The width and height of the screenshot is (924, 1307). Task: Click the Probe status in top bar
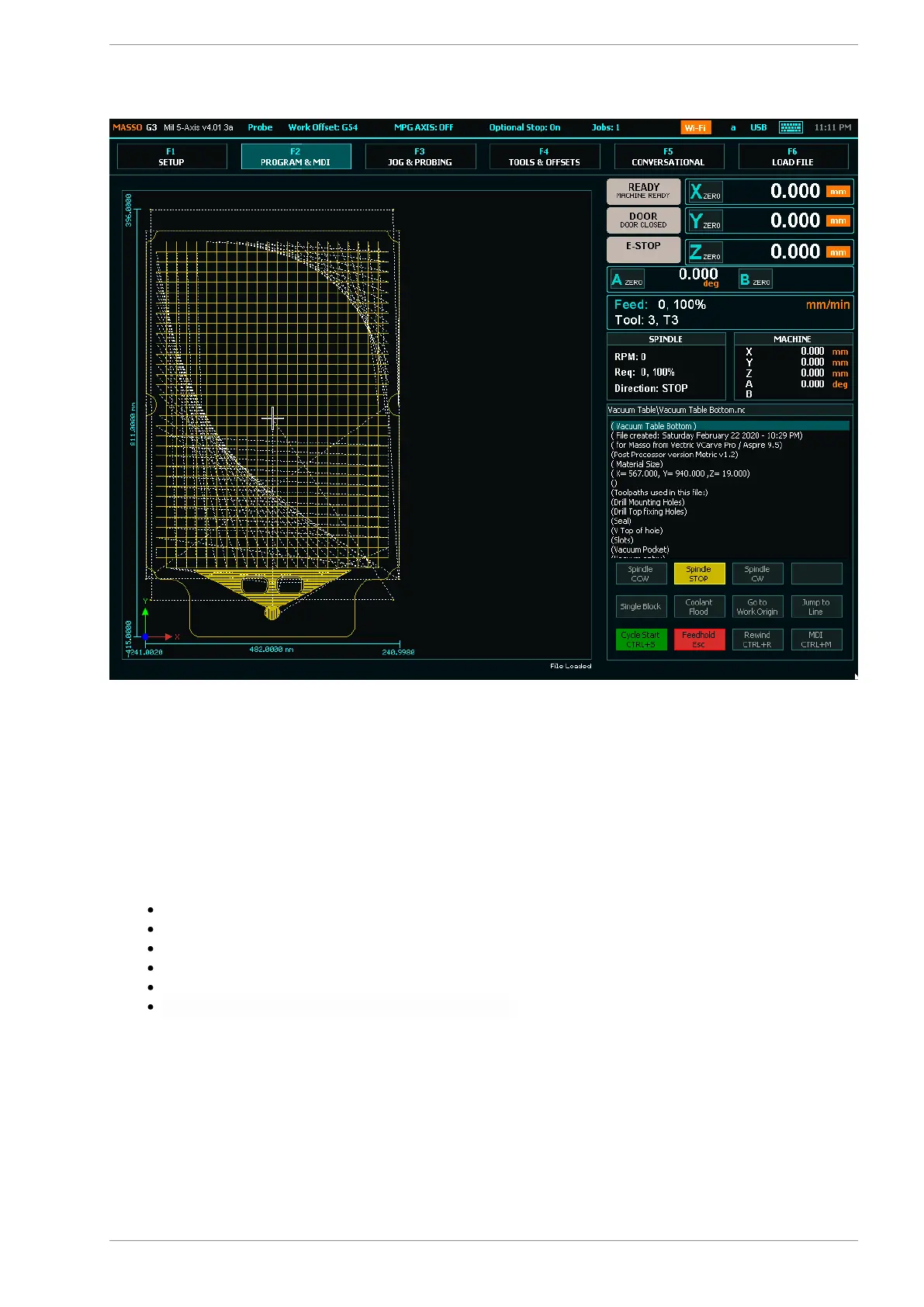(260, 127)
